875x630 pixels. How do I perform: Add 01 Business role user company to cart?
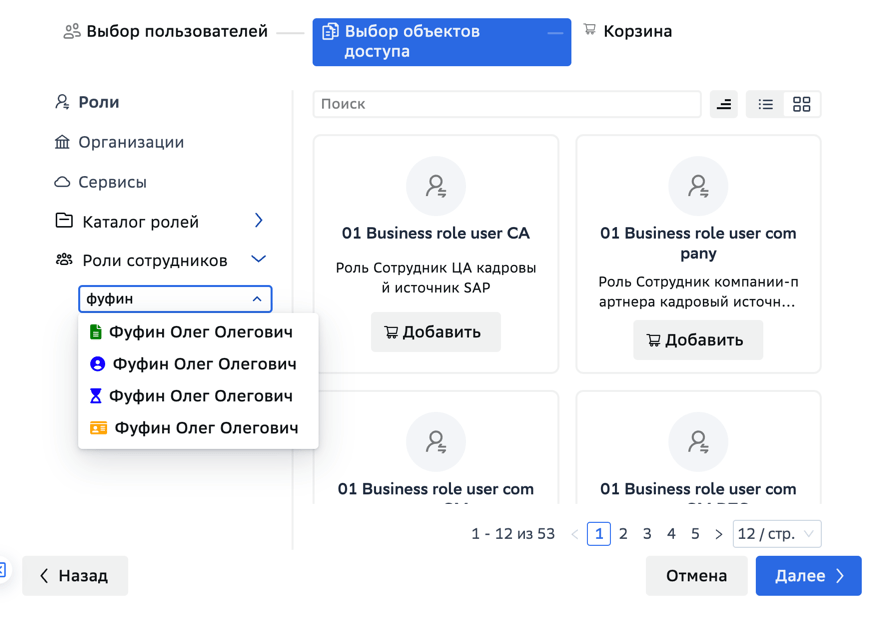click(x=698, y=340)
